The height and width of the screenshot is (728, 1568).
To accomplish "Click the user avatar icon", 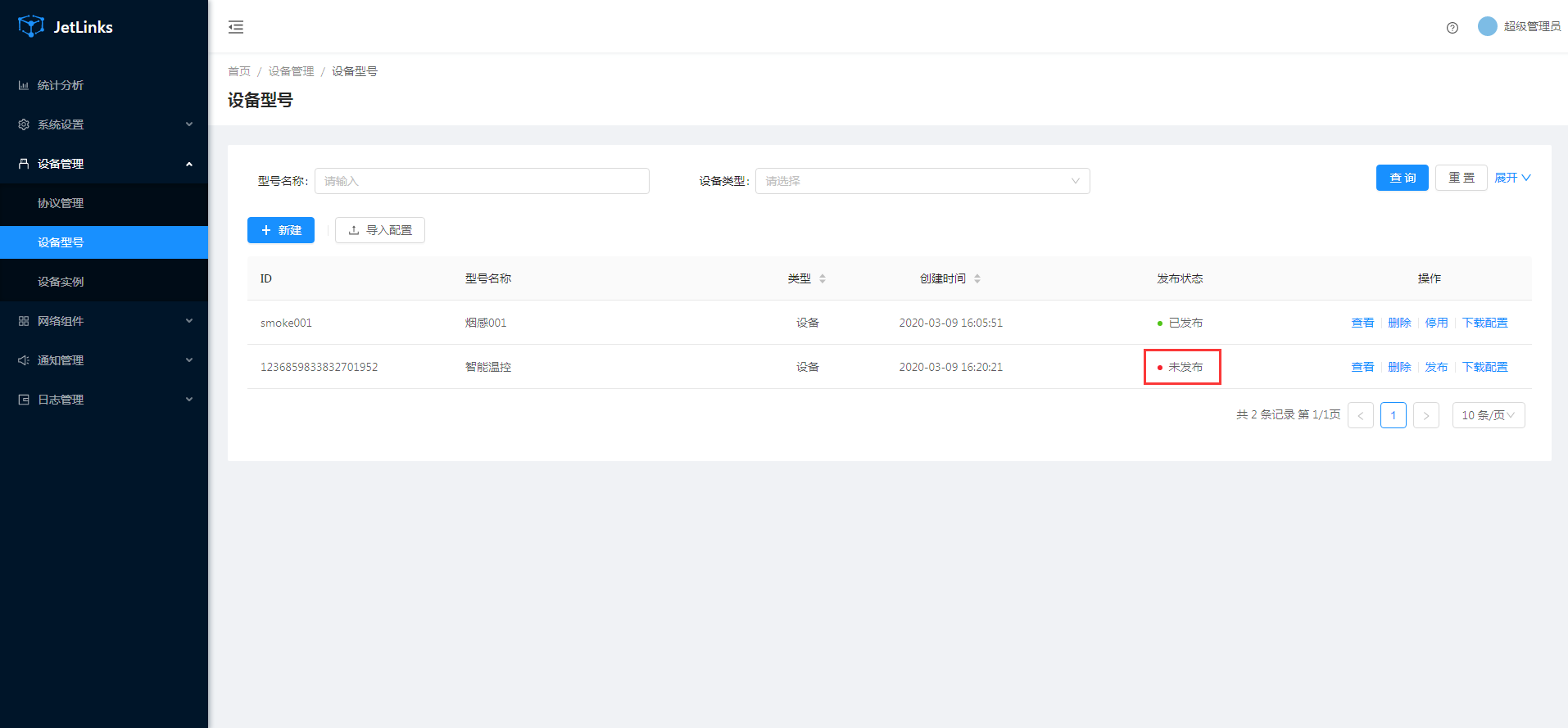I will click(x=1488, y=26).
